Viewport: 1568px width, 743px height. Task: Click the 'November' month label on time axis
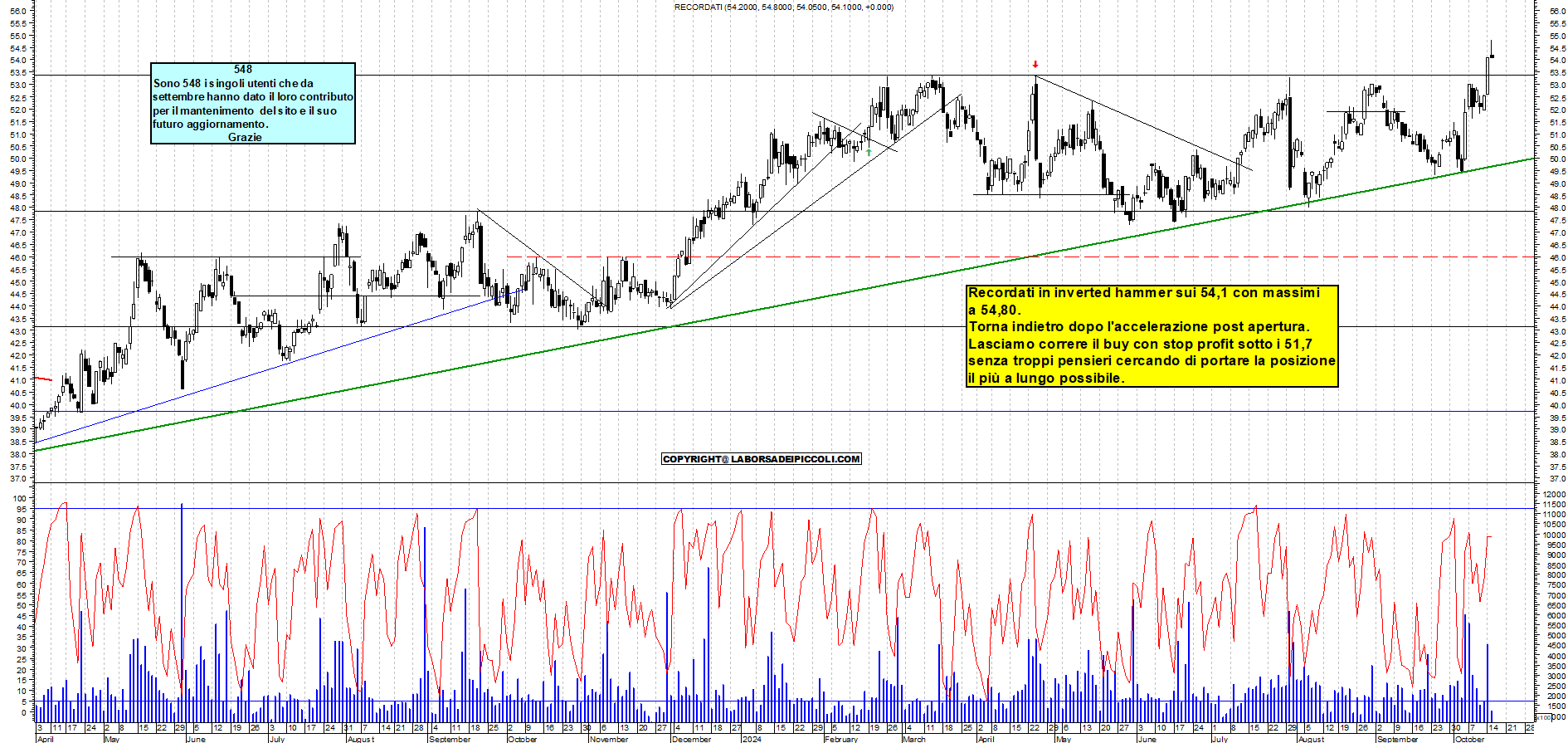[x=610, y=739]
